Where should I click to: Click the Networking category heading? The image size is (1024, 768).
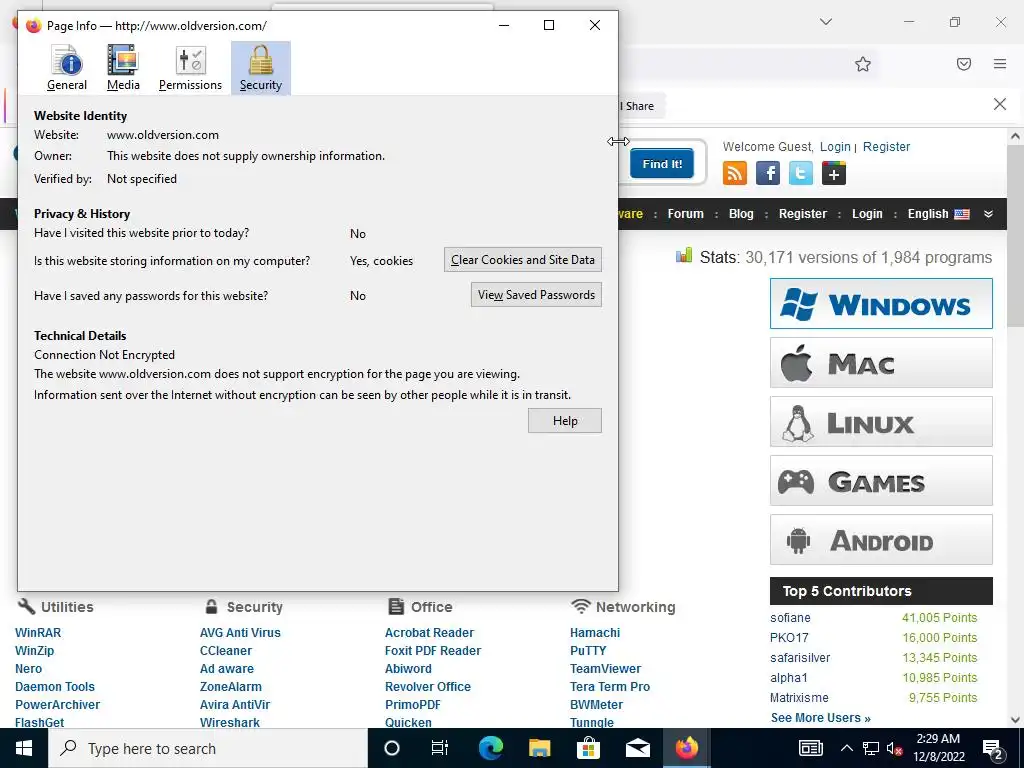(x=635, y=607)
